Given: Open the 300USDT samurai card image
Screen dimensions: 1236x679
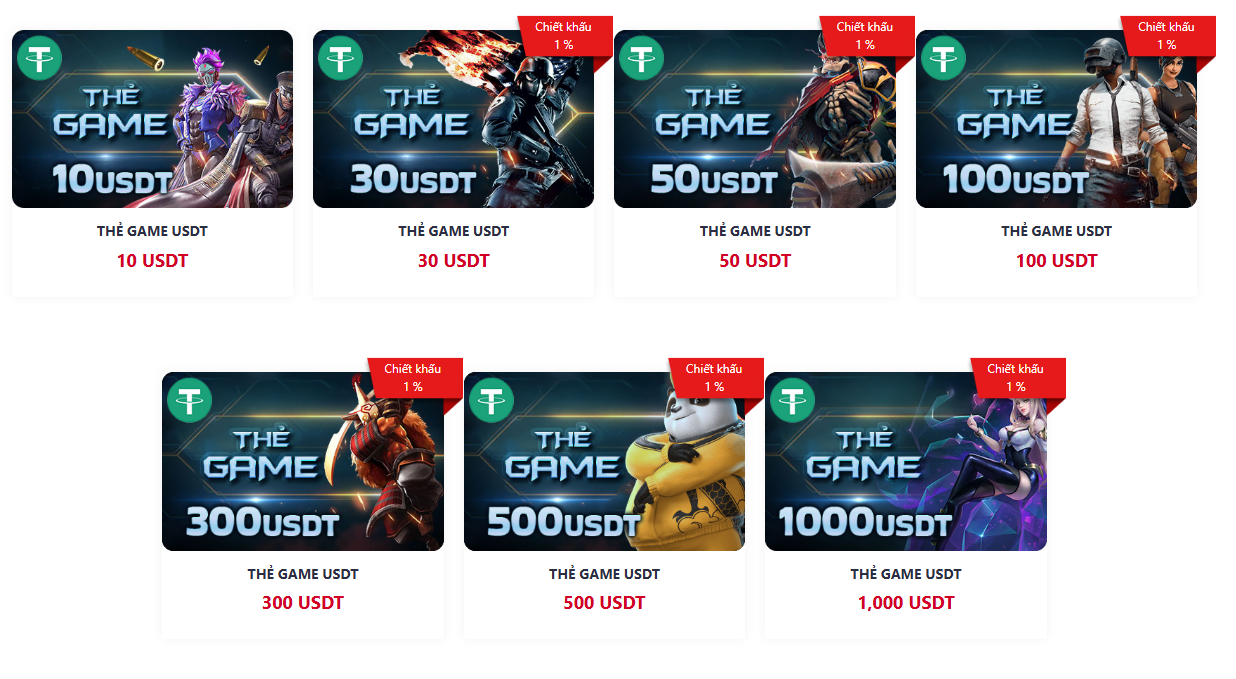Looking at the screenshot, I should tap(303, 462).
